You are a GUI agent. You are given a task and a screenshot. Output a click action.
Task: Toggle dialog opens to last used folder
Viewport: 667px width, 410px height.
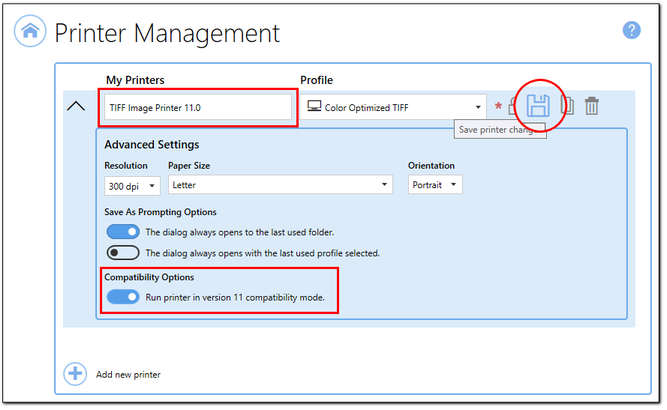coord(123,232)
